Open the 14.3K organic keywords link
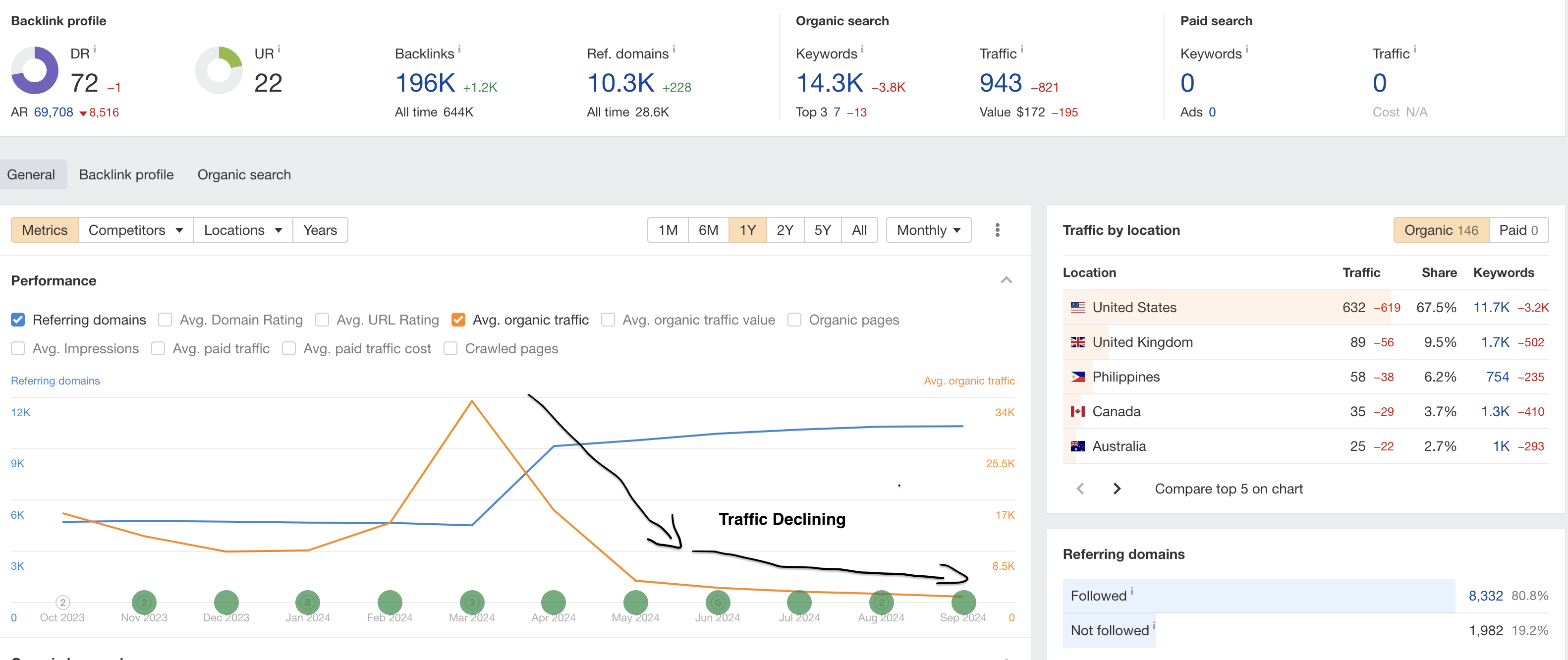This screenshot has height=660, width=1568. point(830,83)
